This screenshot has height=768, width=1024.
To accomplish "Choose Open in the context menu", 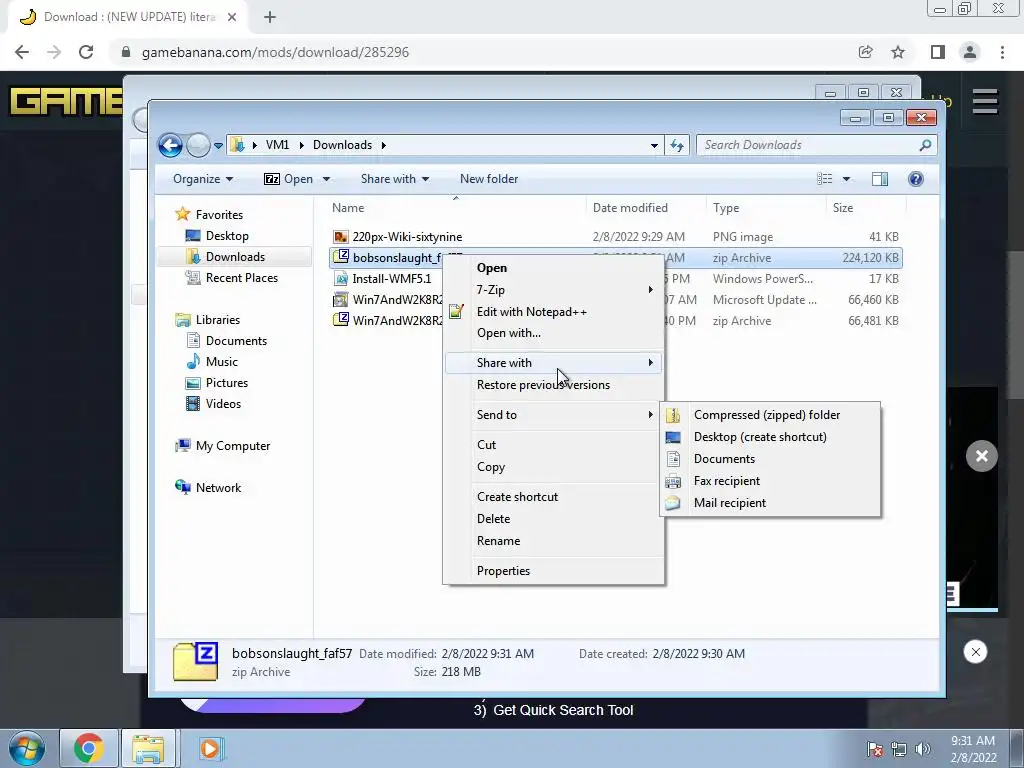I will (x=554, y=268).
